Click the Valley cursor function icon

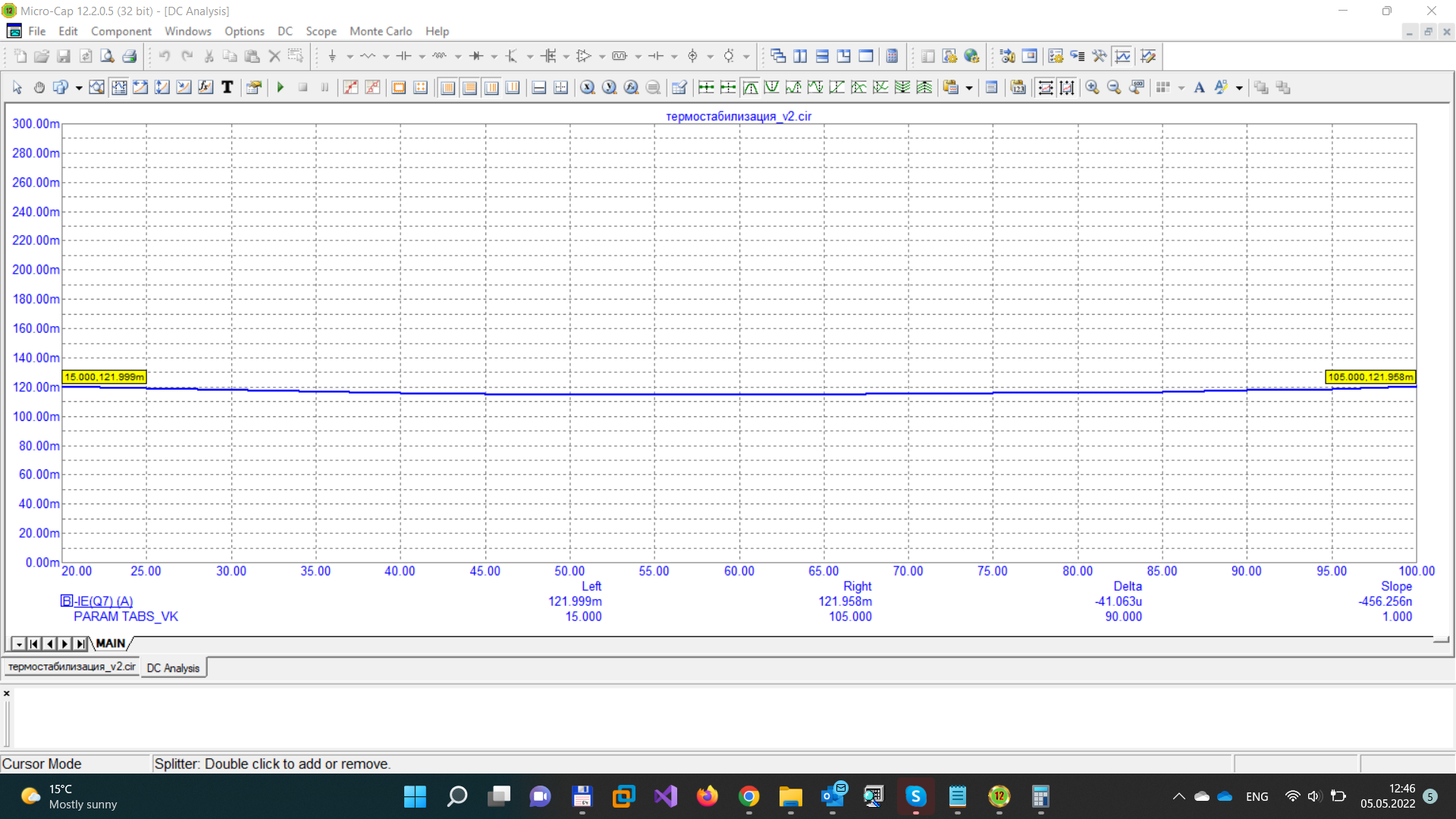772,88
